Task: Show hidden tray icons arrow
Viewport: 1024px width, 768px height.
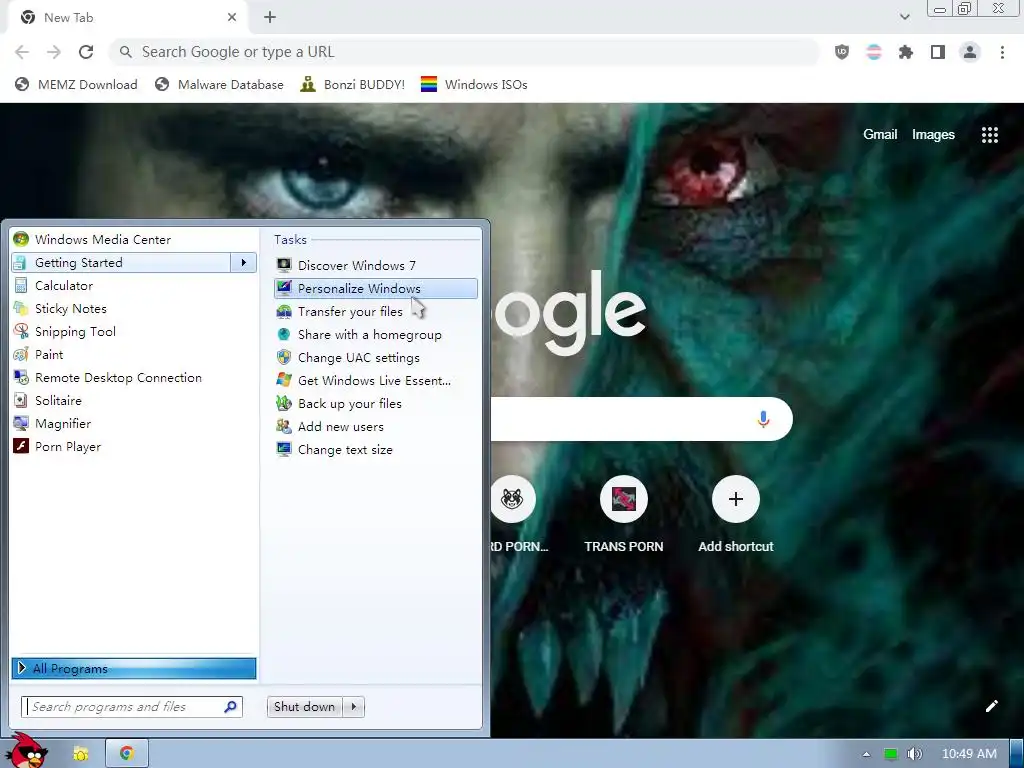Action: coord(866,754)
